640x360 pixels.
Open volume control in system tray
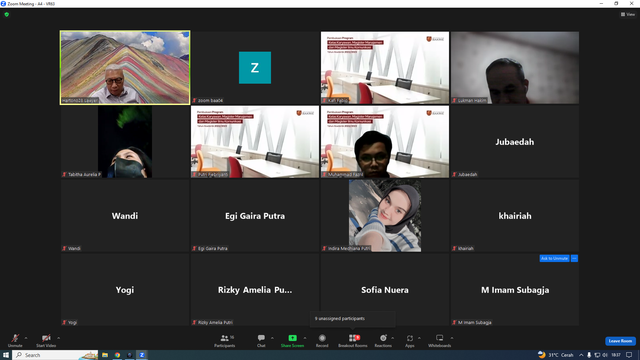(605, 355)
